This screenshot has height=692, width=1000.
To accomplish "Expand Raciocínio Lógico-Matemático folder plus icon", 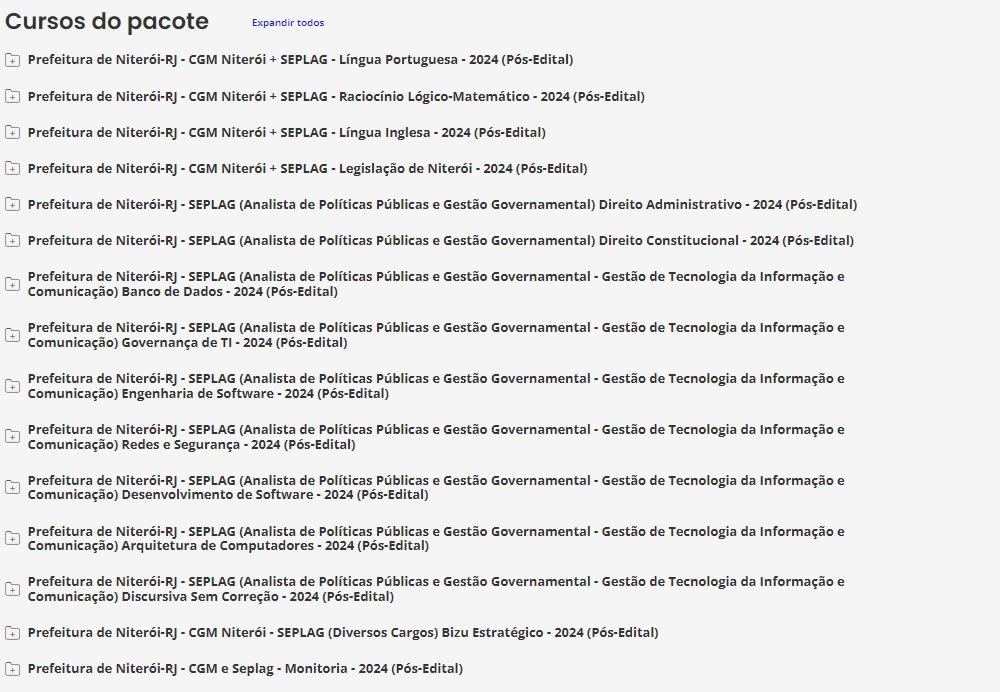I will tap(12, 97).
